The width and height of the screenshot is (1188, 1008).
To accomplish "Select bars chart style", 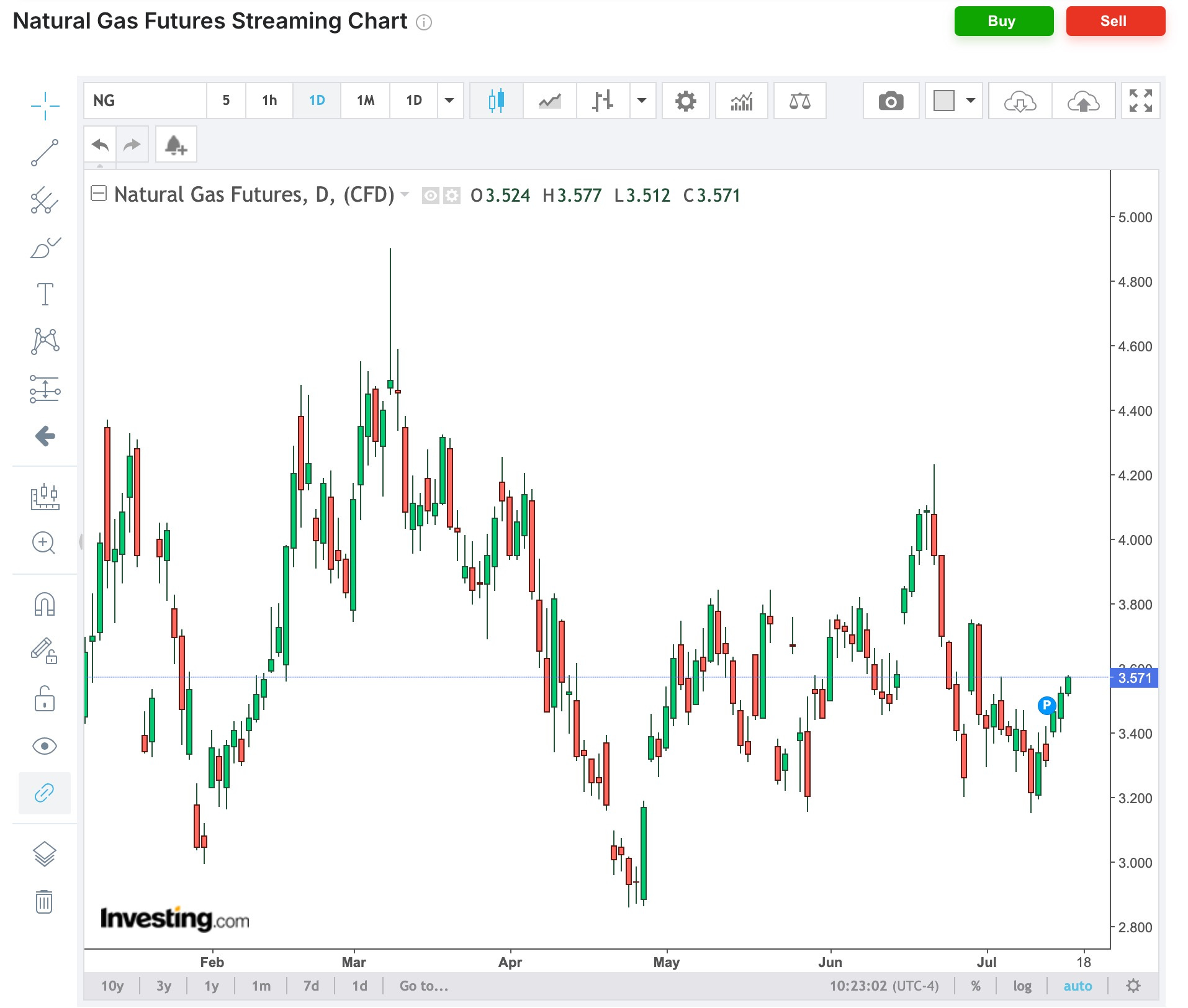I will [603, 101].
